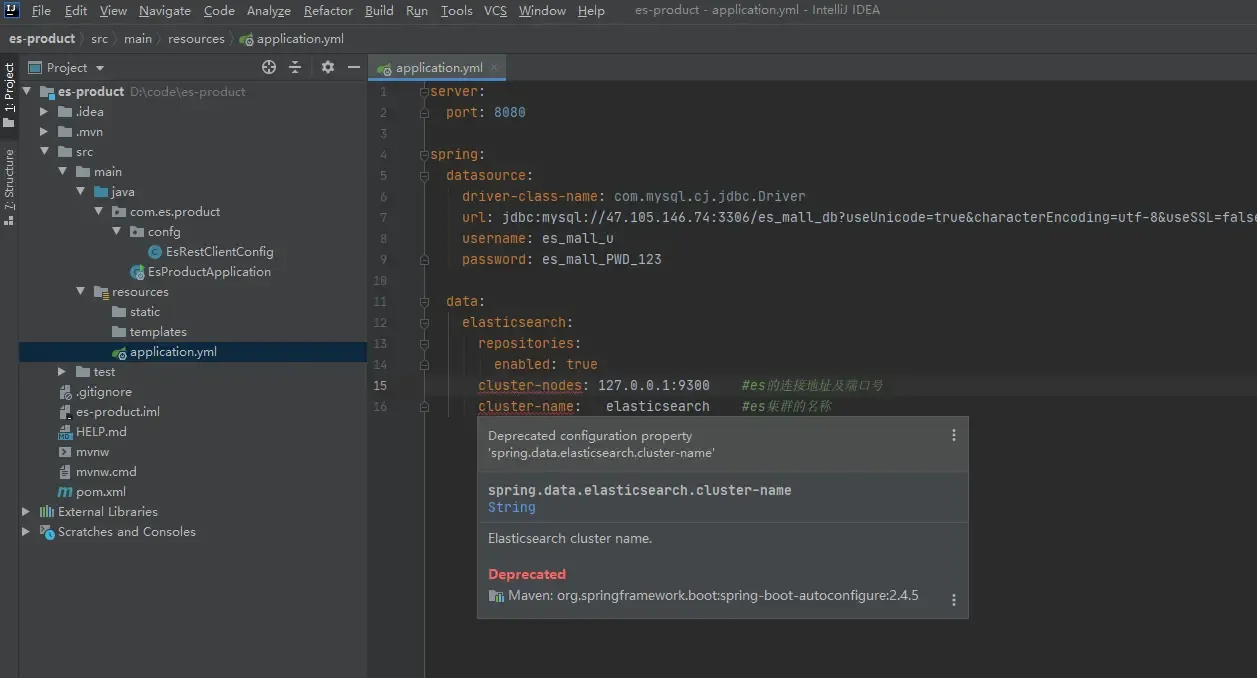Viewport: 1257px width, 678px height.
Task: Open the VCS menu
Action: [495, 11]
